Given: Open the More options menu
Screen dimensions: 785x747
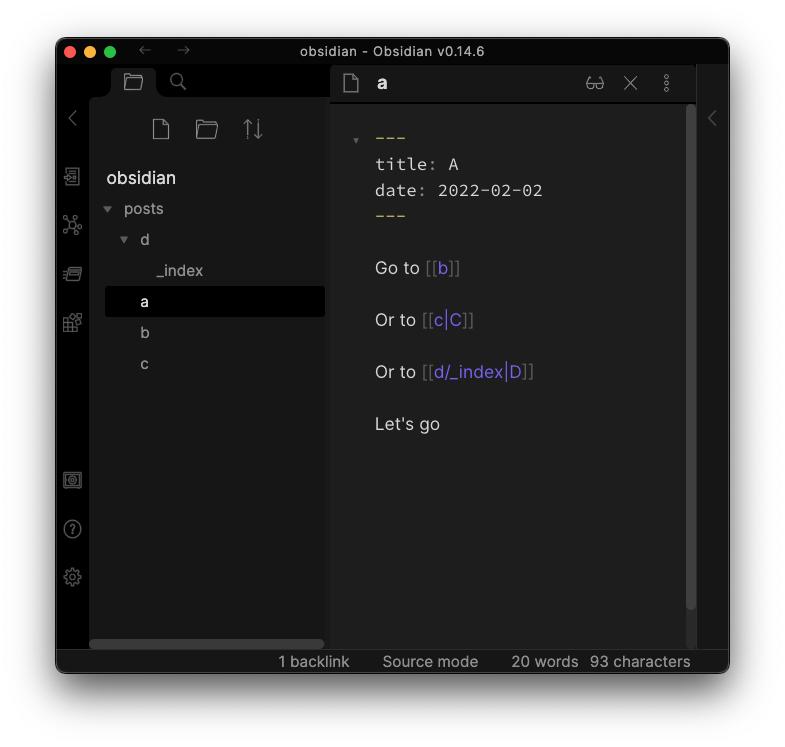Looking at the screenshot, I should [666, 83].
